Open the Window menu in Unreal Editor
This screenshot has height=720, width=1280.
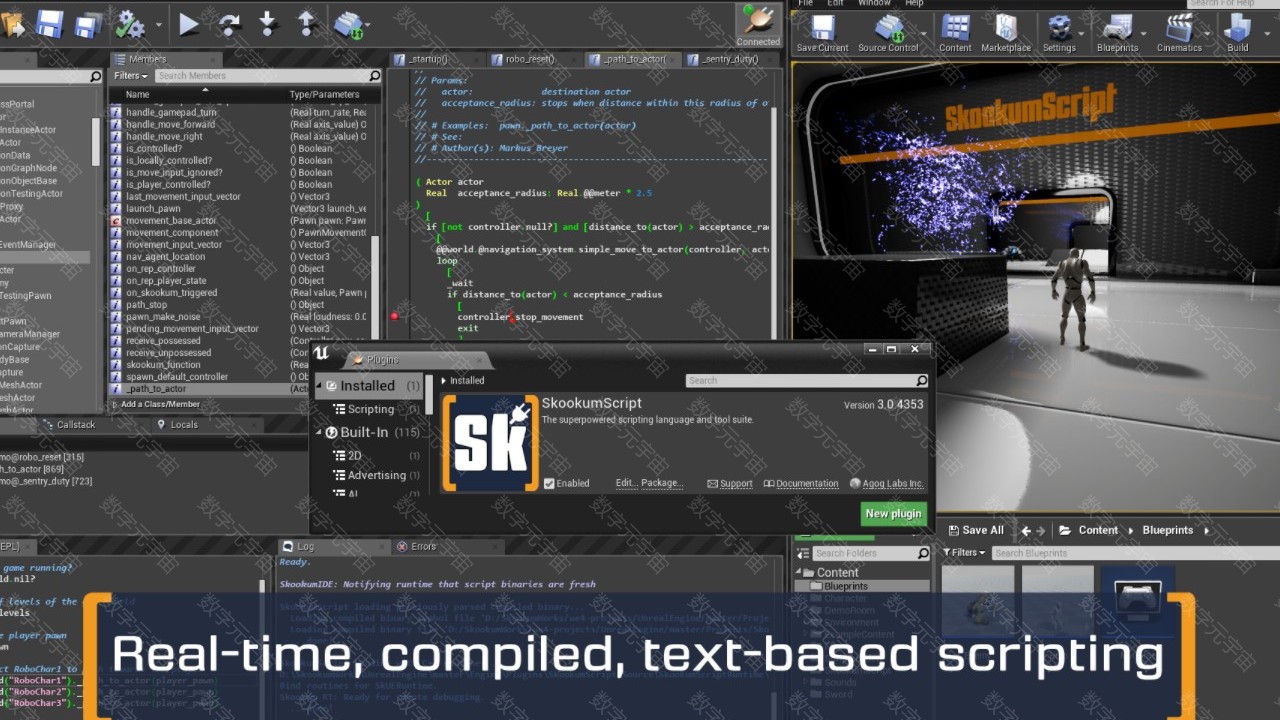[874, 4]
